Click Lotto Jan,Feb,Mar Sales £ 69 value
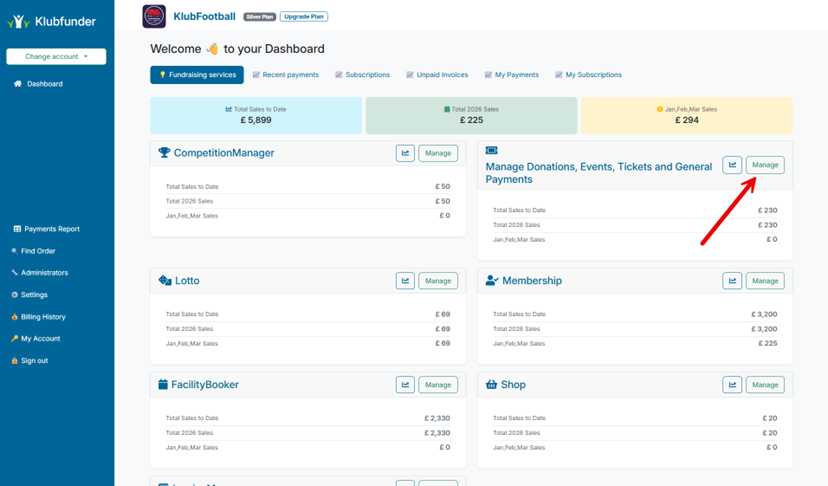This screenshot has width=828, height=486. pyautogui.click(x=443, y=344)
